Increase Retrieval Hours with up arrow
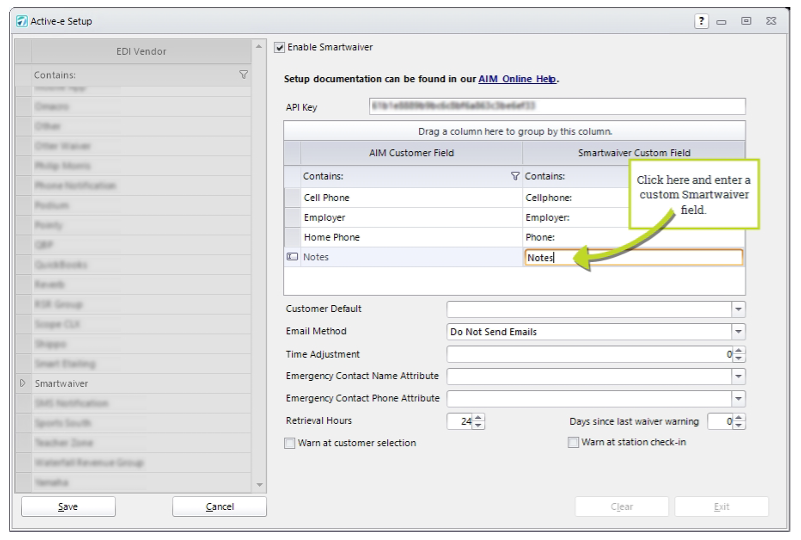This screenshot has width=801, height=540. (478, 418)
